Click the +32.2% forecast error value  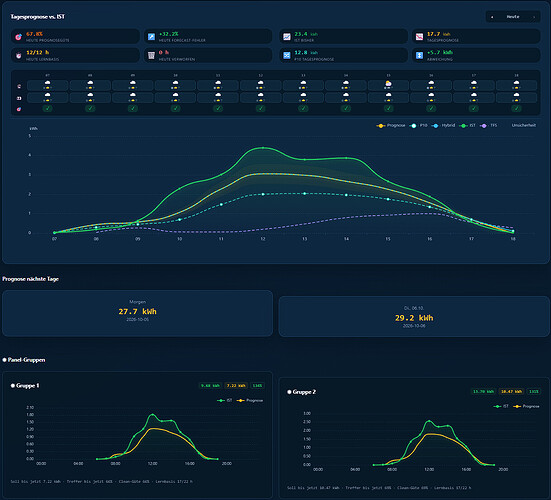[169, 34]
